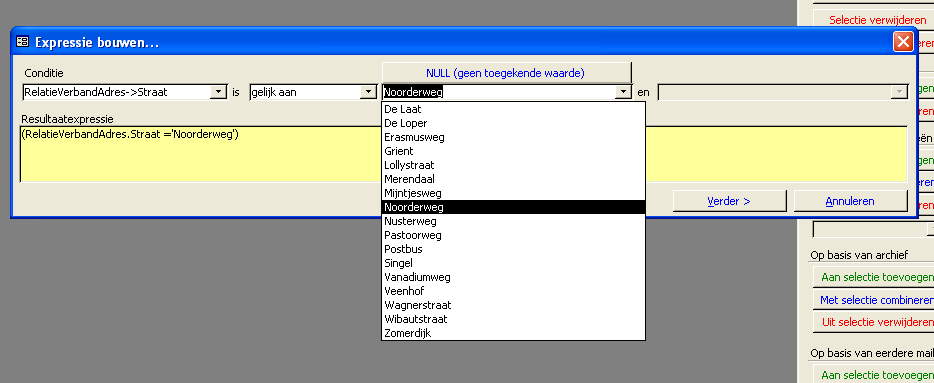Select Wibautstraat in the list

(513, 319)
